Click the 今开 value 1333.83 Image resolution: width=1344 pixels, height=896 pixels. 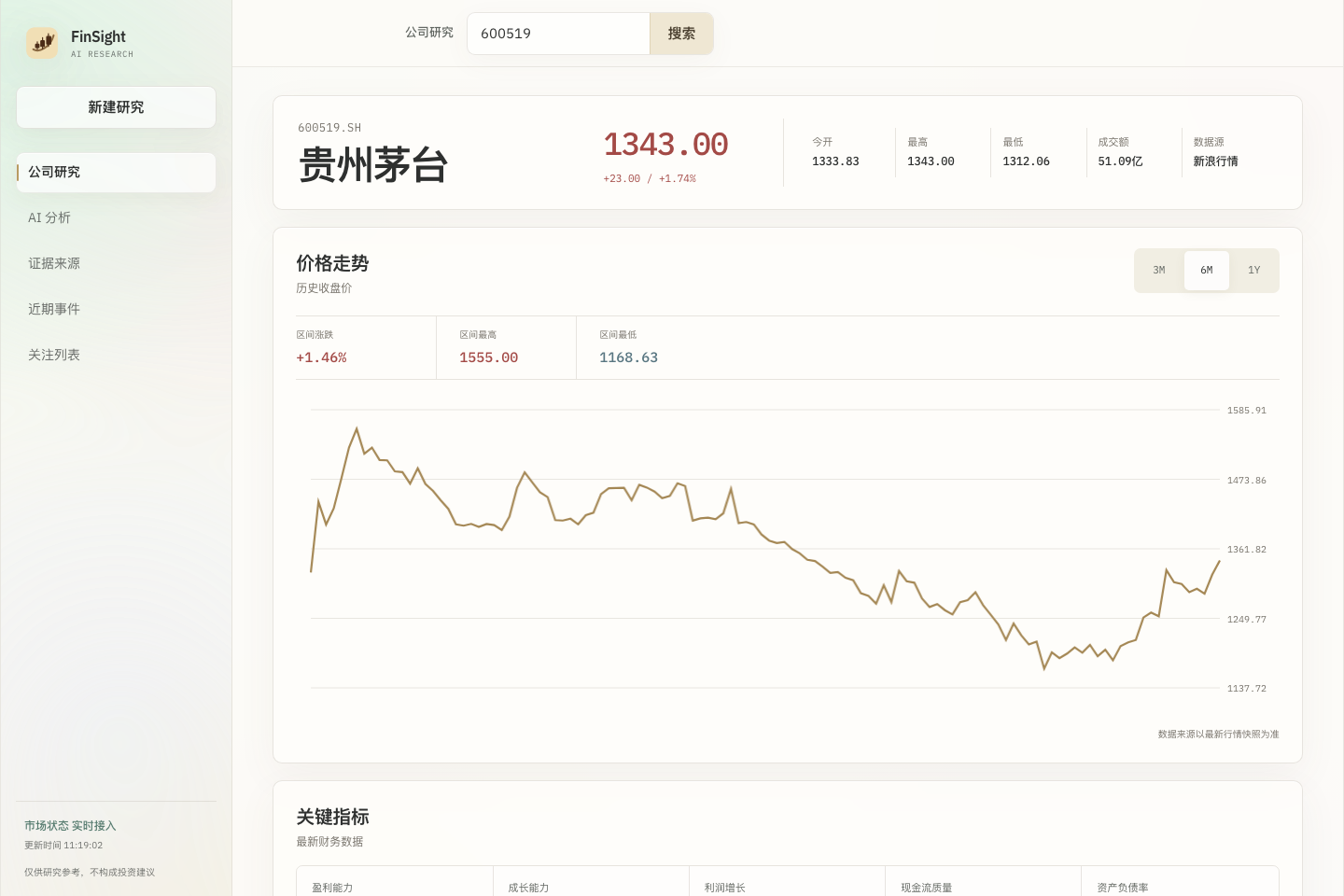pos(835,161)
